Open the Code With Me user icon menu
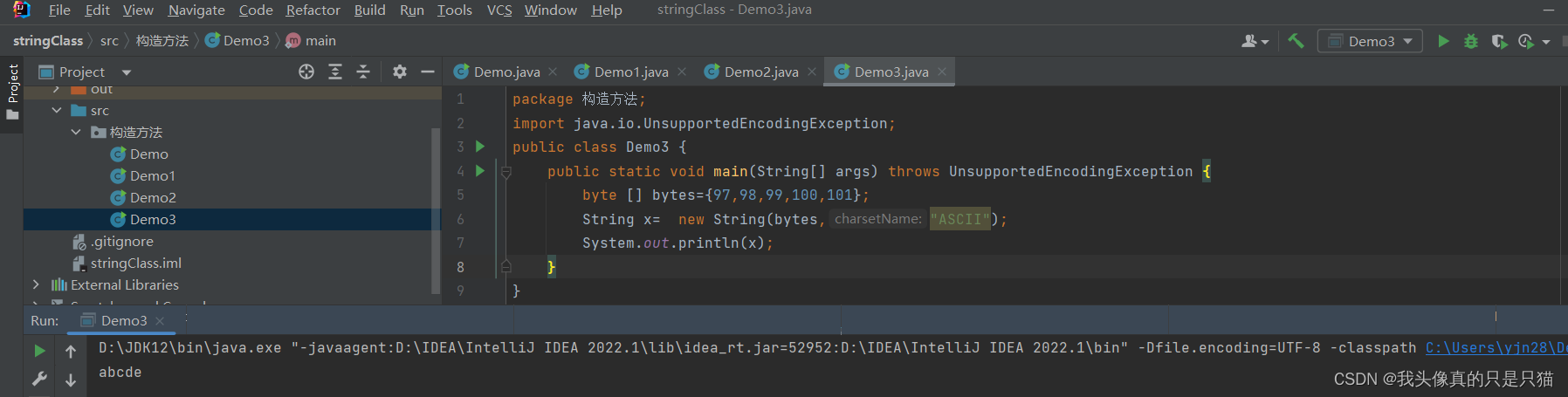The height and width of the screenshot is (397, 1568). [1255, 41]
